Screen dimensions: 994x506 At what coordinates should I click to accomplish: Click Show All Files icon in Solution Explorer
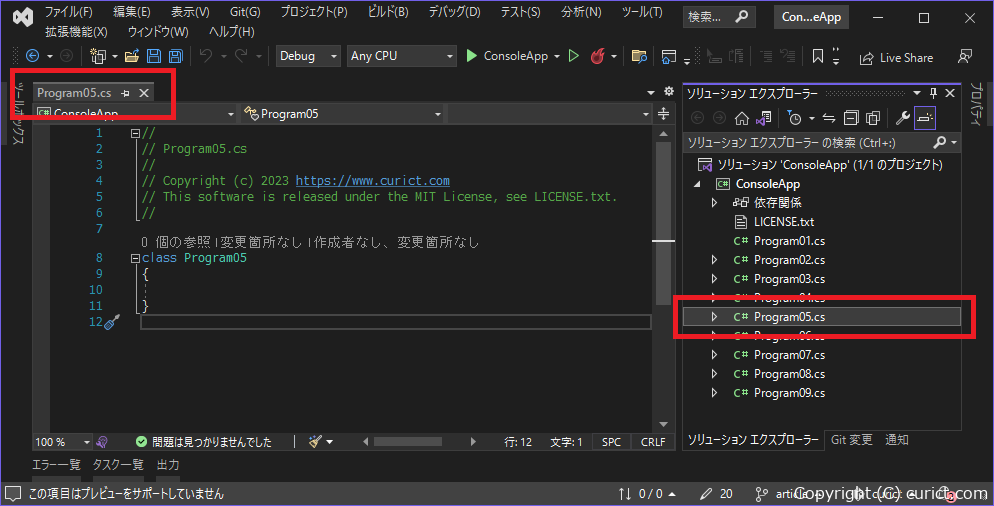tap(873, 118)
